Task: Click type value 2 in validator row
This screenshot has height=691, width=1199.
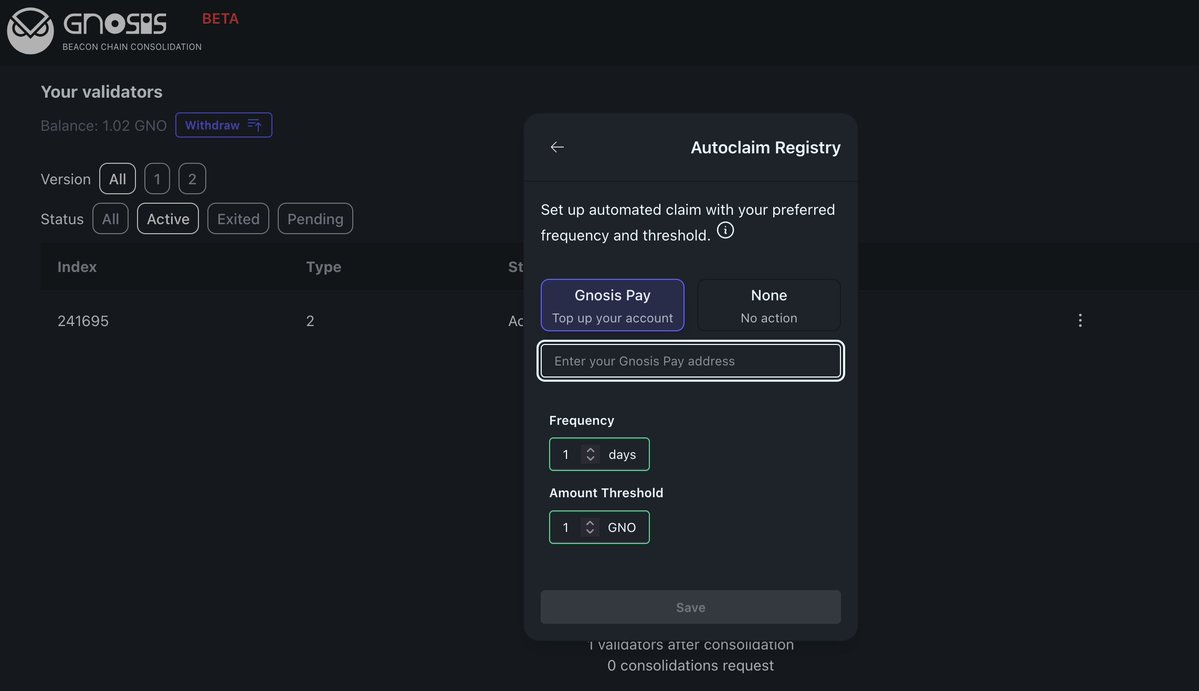Action: coord(310,321)
